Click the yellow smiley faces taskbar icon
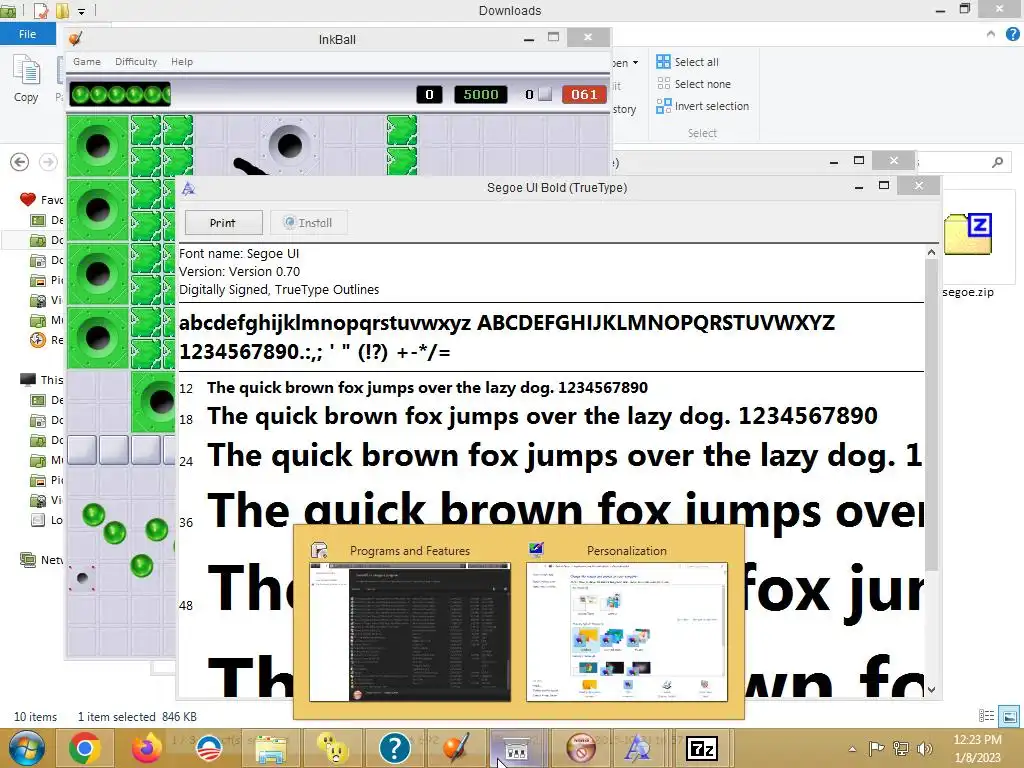Screen dimensions: 1024x768 (333, 748)
